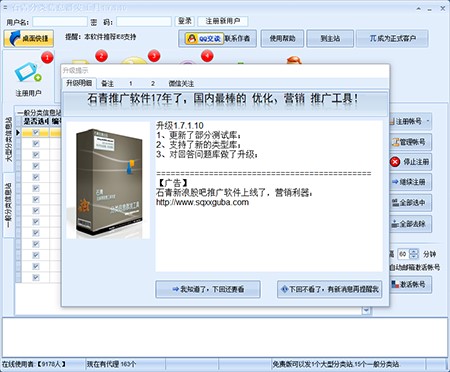
Task: Click the 注册帐号 dropdown button
Action: pos(411,121)
